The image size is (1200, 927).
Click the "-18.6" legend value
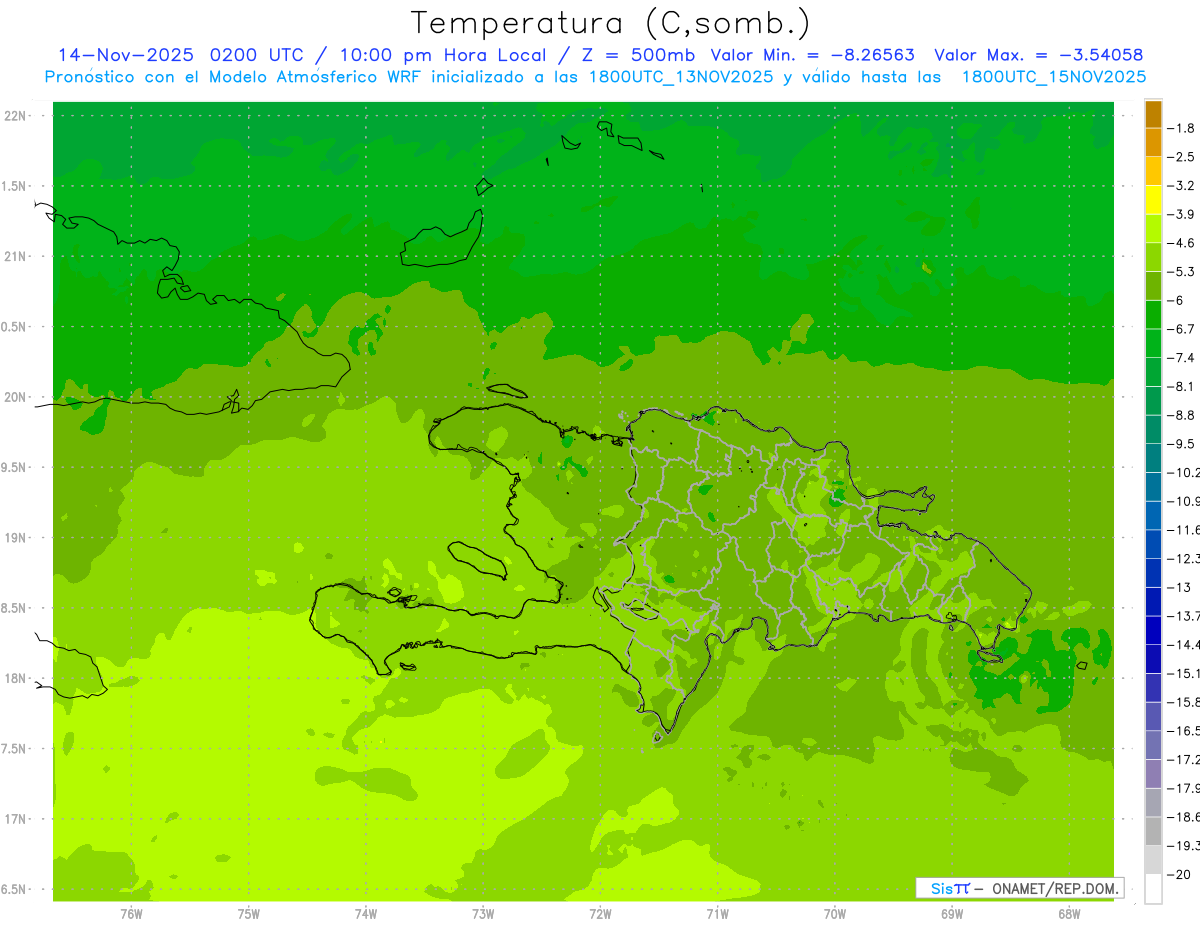[x=1183, y=818]
